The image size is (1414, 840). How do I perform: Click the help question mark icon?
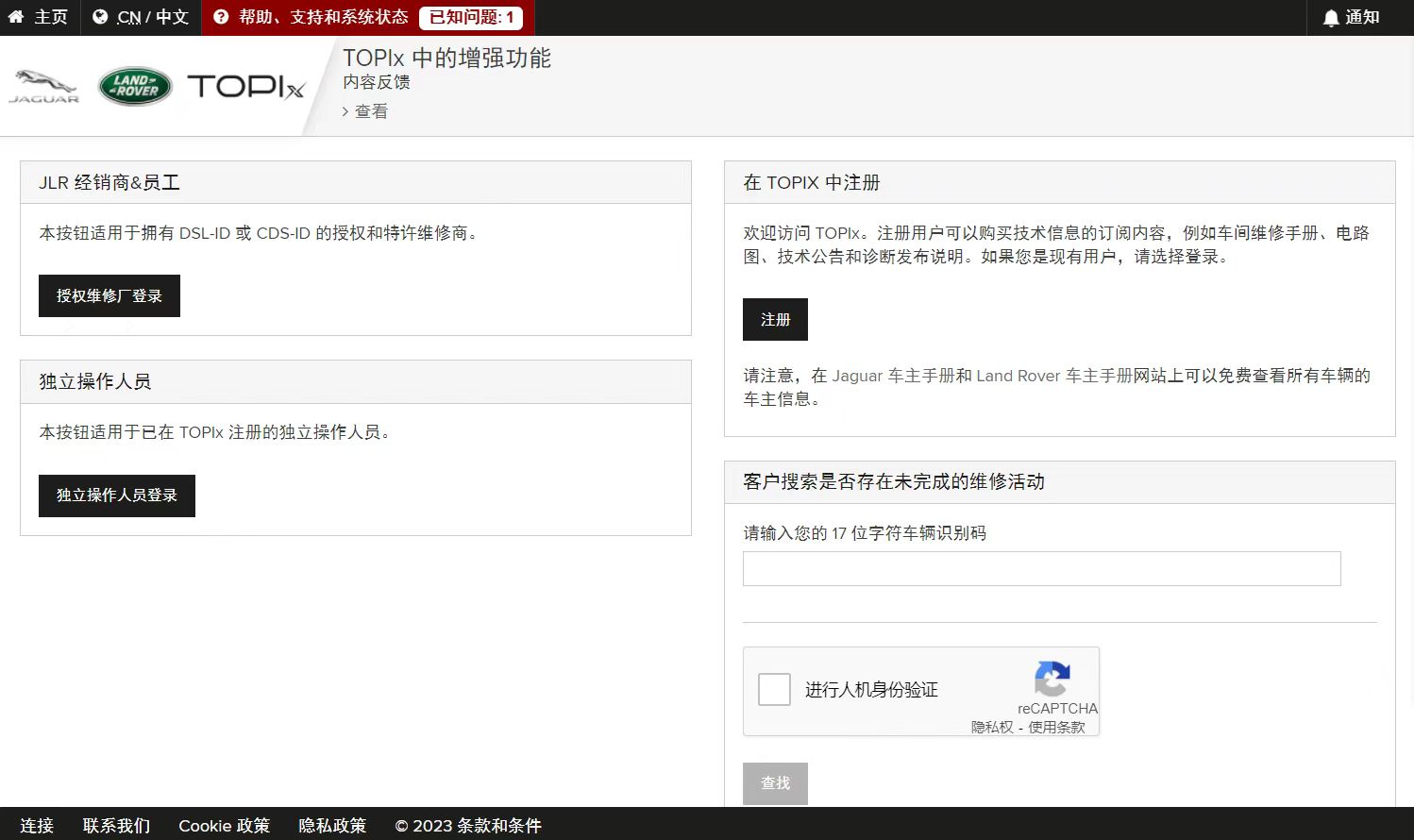click(x=221, y=17)
